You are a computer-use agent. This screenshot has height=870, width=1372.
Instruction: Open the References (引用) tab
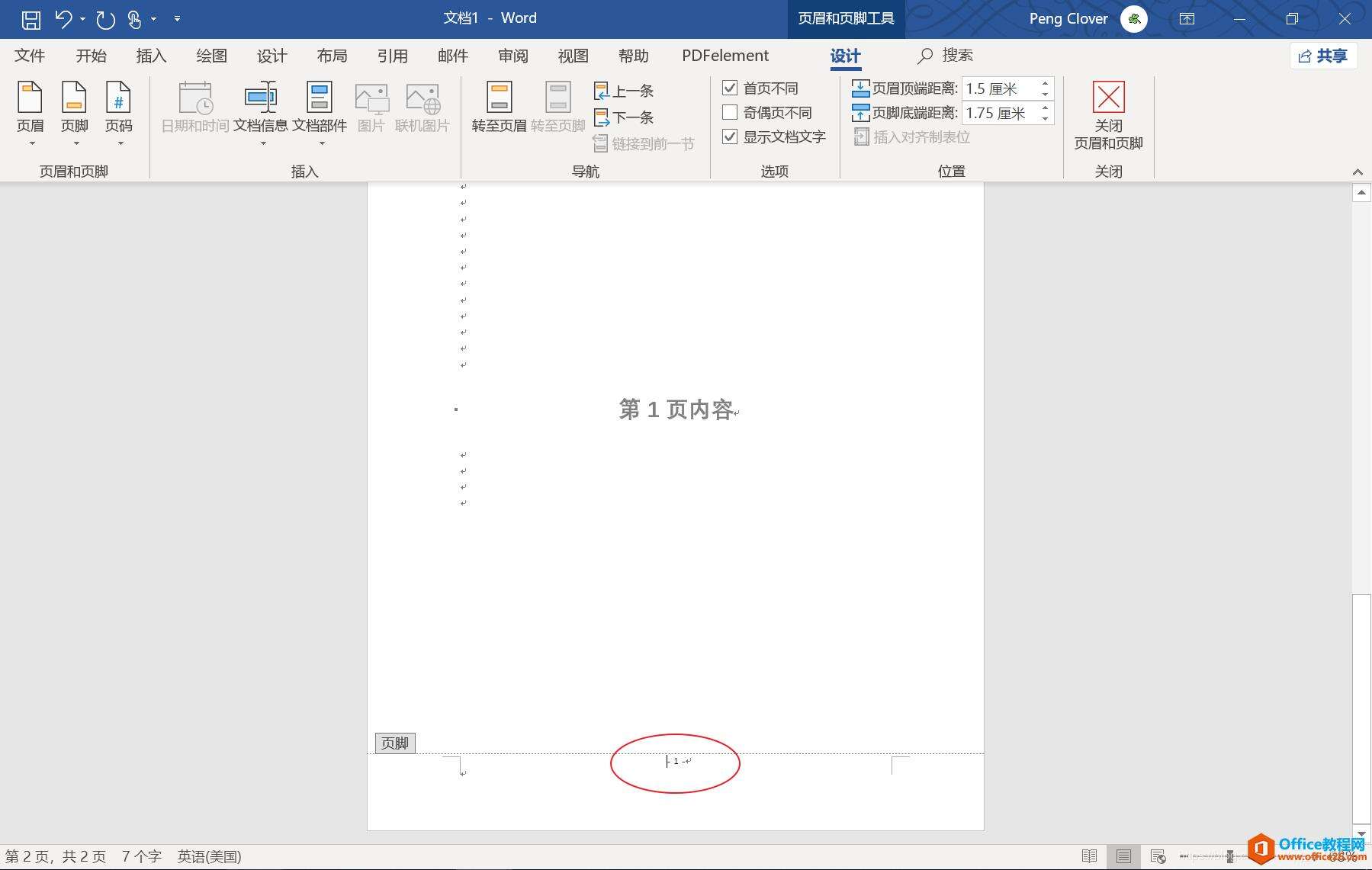pos(392,56)
